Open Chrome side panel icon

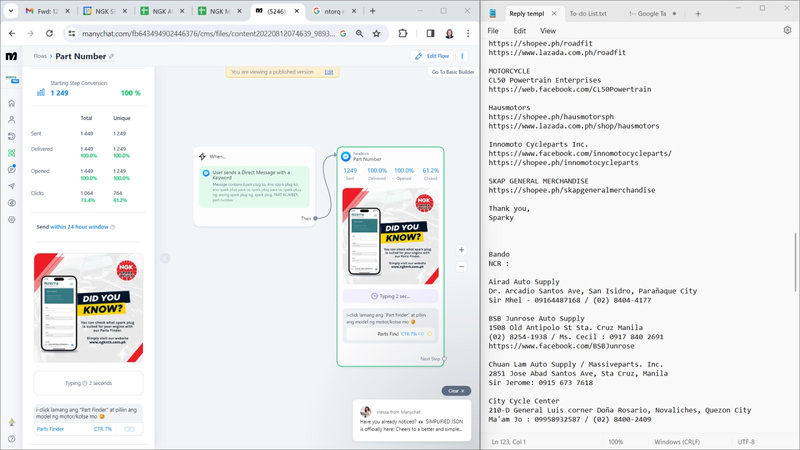[x=430, y=33]
